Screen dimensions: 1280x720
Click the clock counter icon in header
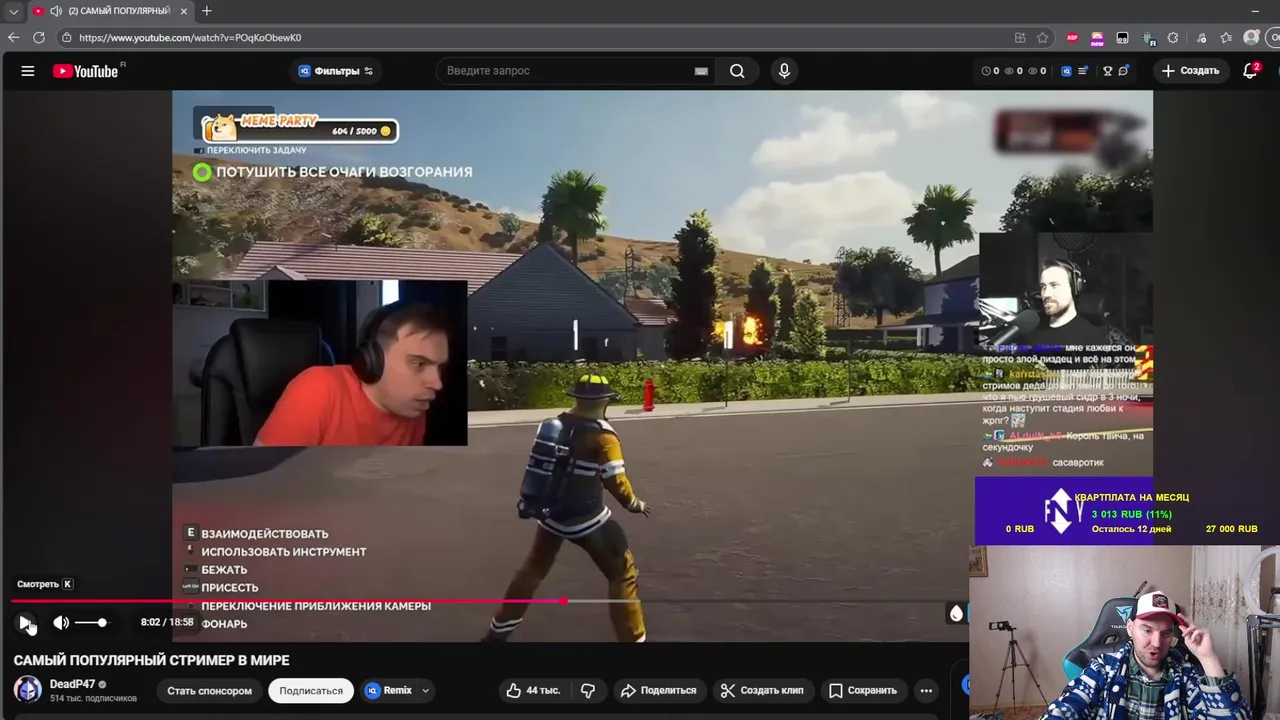tap(986, 71)
